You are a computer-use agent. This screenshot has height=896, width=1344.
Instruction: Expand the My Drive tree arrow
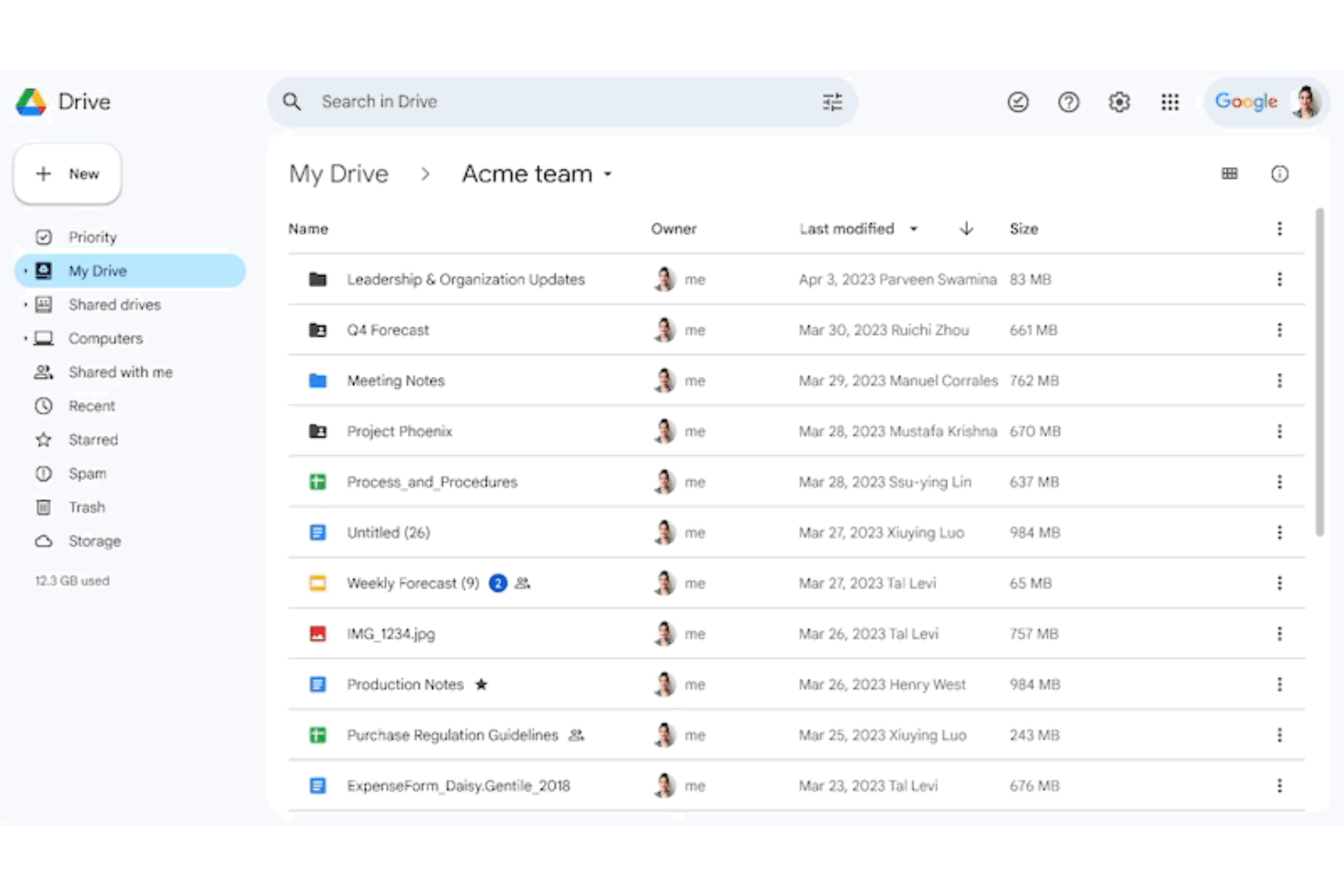tap(25, 271)
